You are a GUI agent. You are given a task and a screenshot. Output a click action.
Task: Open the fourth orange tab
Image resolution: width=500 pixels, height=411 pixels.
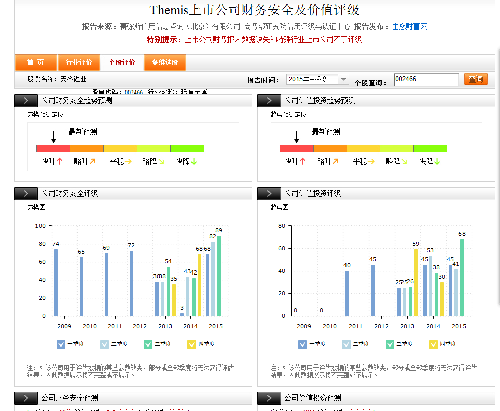[x=165, y=62]
